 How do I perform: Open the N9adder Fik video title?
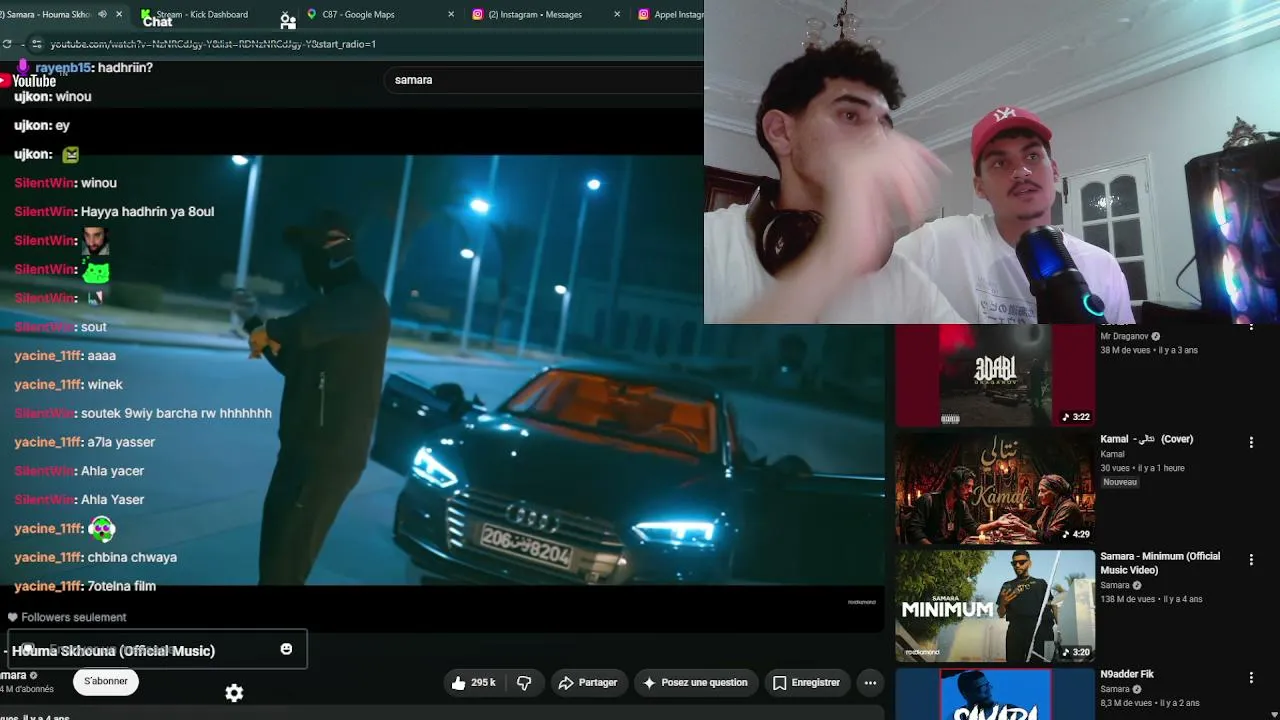click(x=1127, y=675)
